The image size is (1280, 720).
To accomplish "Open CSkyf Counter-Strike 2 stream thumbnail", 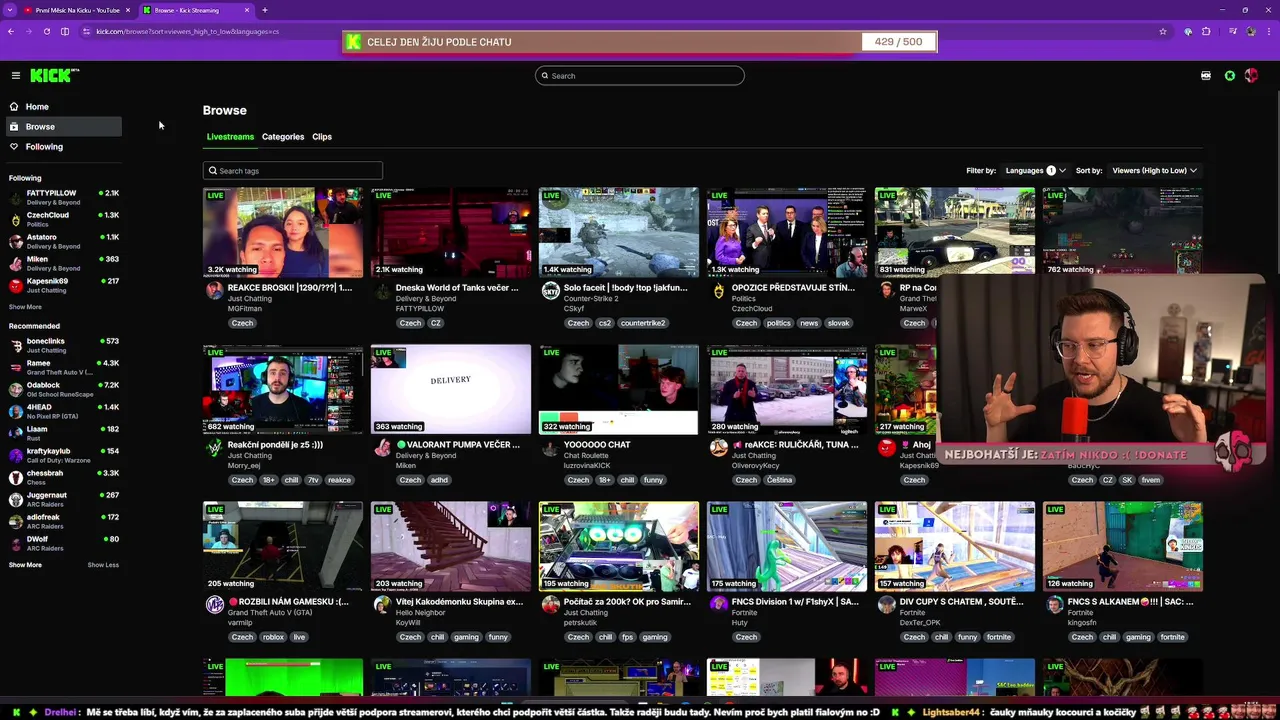I will coord(619,232).
